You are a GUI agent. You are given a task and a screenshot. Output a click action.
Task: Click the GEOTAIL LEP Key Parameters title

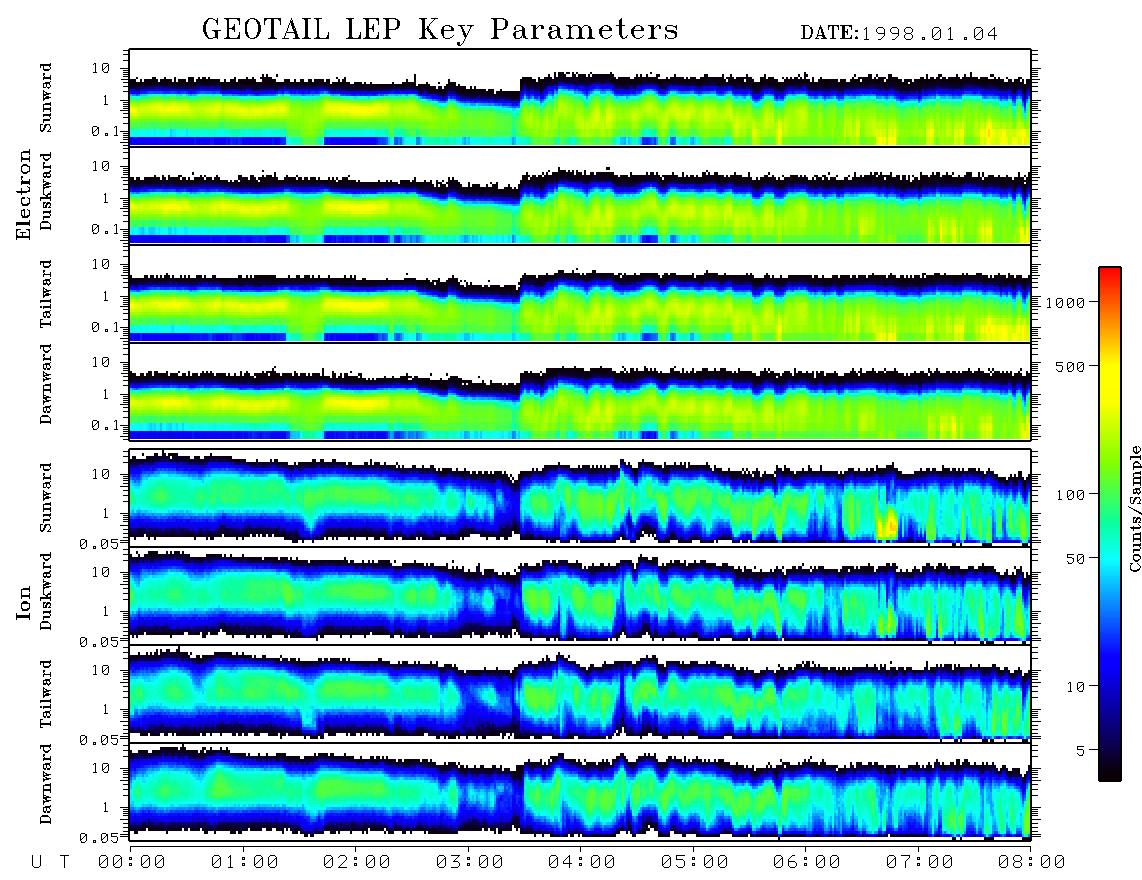pyautogui.click(x=440, y=31)
